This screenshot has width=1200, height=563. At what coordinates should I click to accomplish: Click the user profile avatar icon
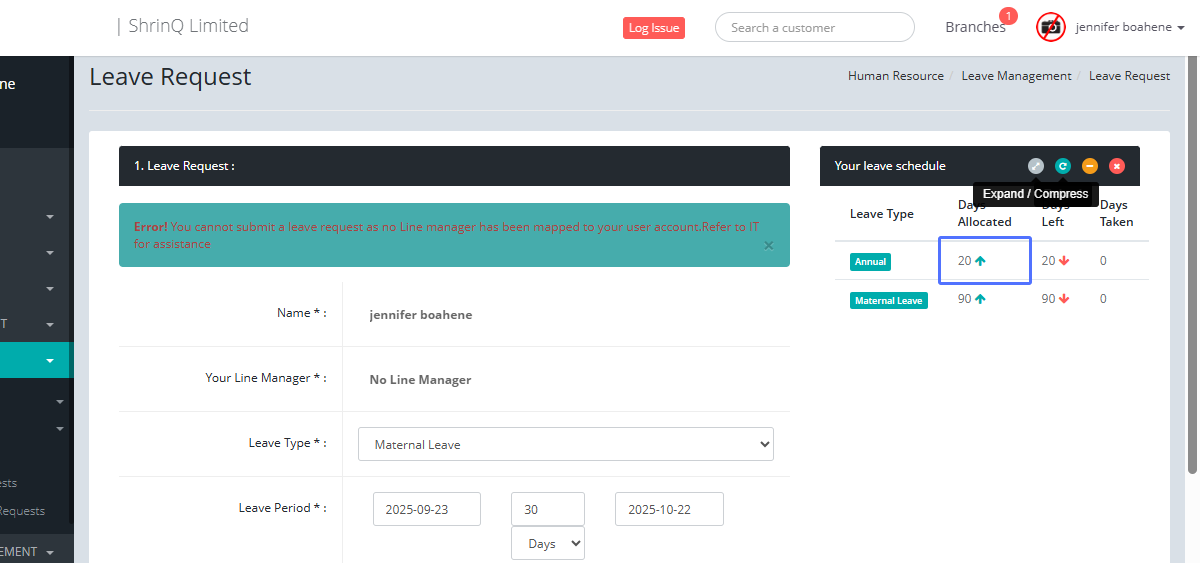[1050, 27]
